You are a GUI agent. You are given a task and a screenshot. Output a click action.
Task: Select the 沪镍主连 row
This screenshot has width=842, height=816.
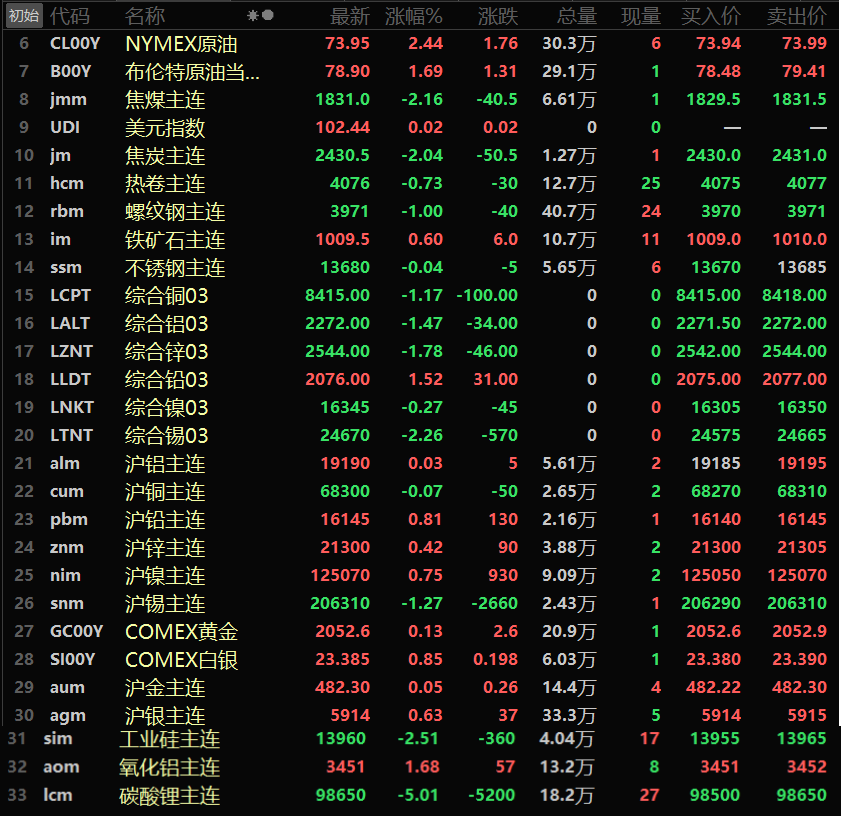(165, 576)
